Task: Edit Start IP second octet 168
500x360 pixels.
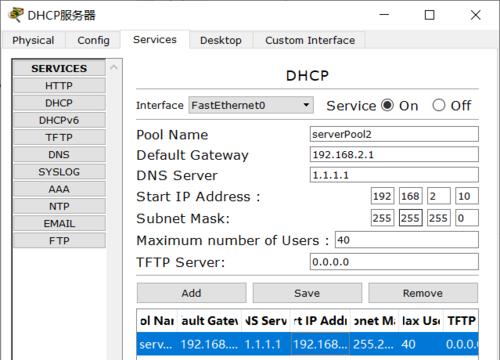Action: point(411,196)
